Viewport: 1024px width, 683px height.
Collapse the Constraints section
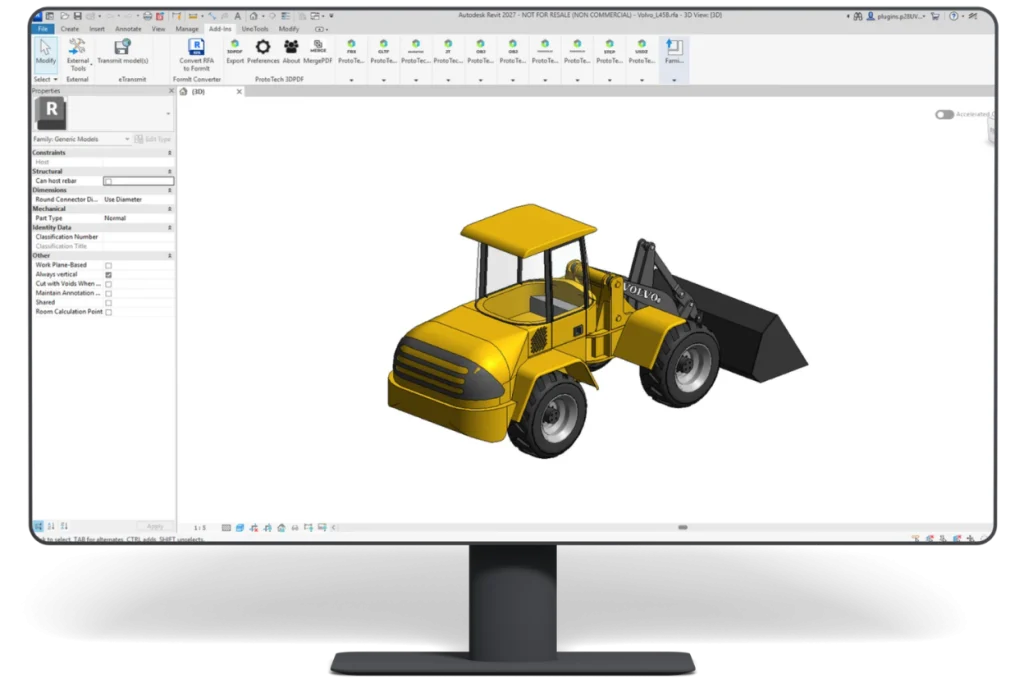click(x=169, y=153)
